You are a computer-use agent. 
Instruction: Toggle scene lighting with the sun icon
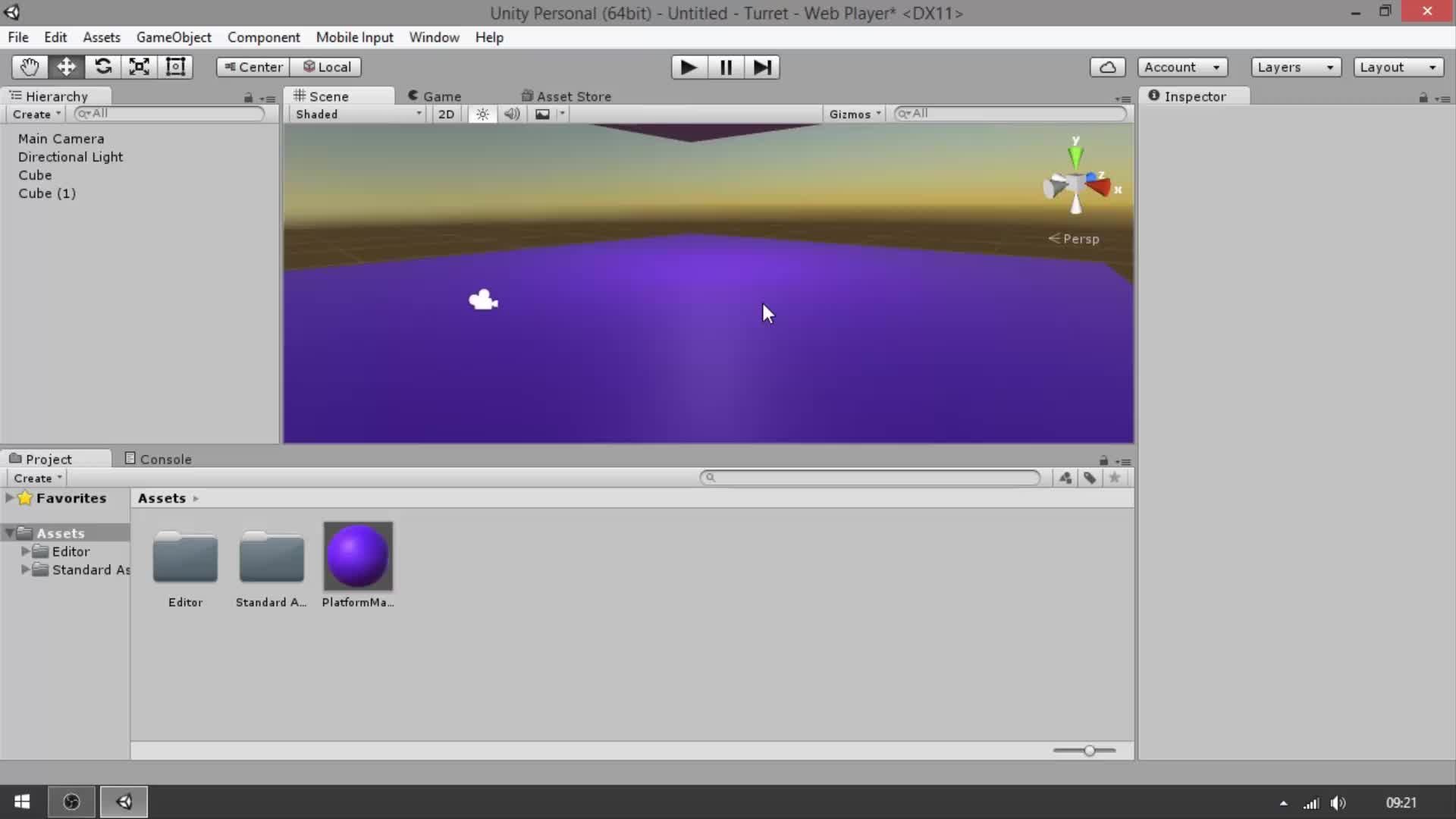(x=482, y=114)
